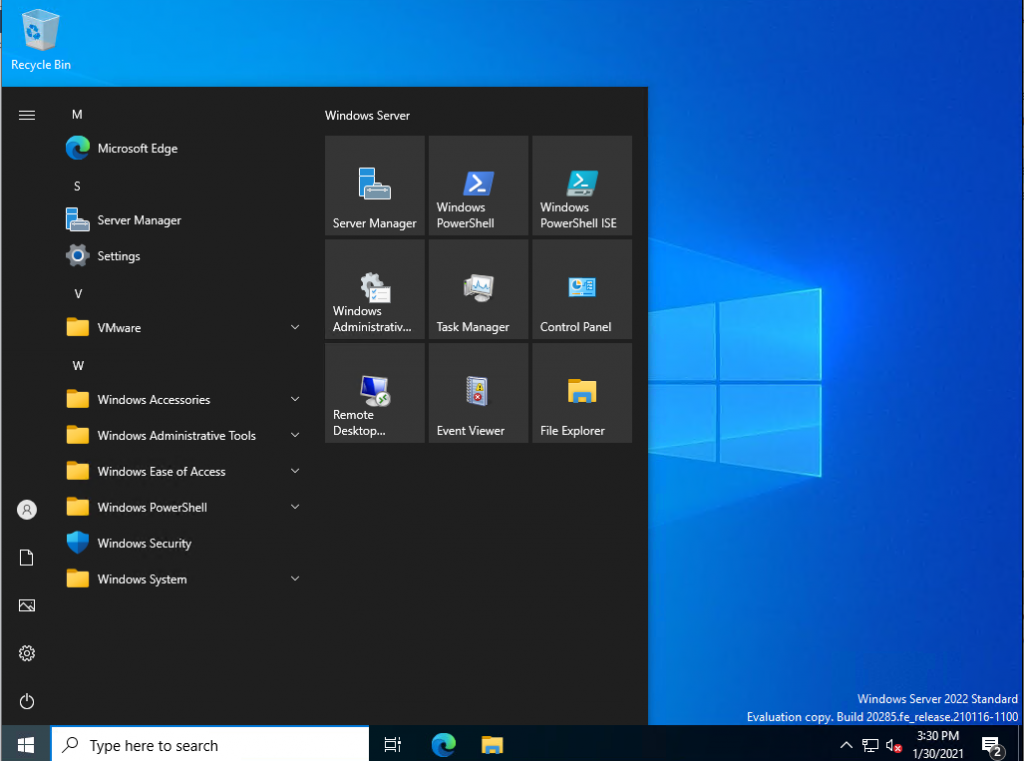This screenshot has height=761, width=1024.
Task: Open the Documents icon in Start sidebar
Action: [27, 558]
